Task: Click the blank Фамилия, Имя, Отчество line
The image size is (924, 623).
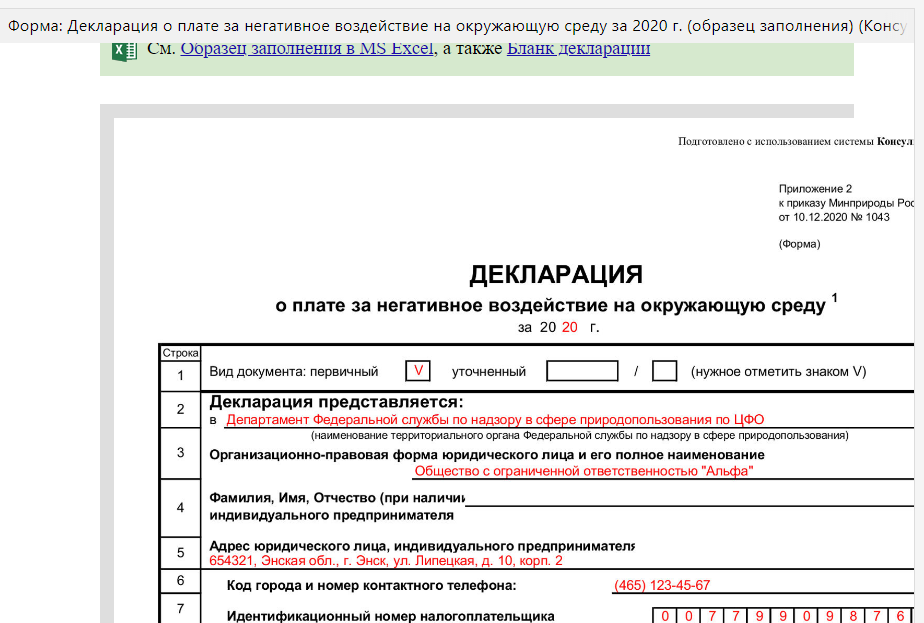Action: point(689,499)
